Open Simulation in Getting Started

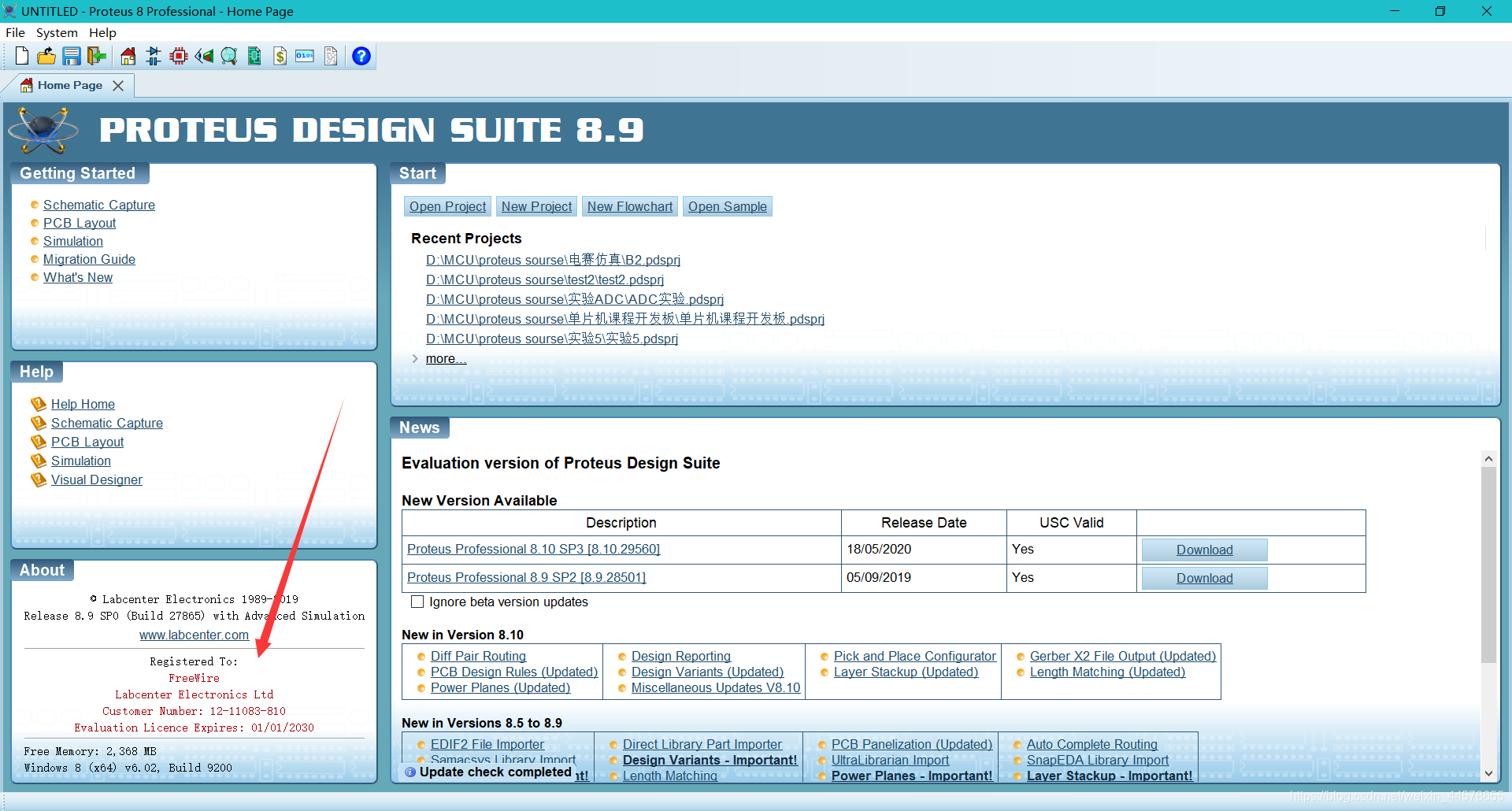point(73,241)
